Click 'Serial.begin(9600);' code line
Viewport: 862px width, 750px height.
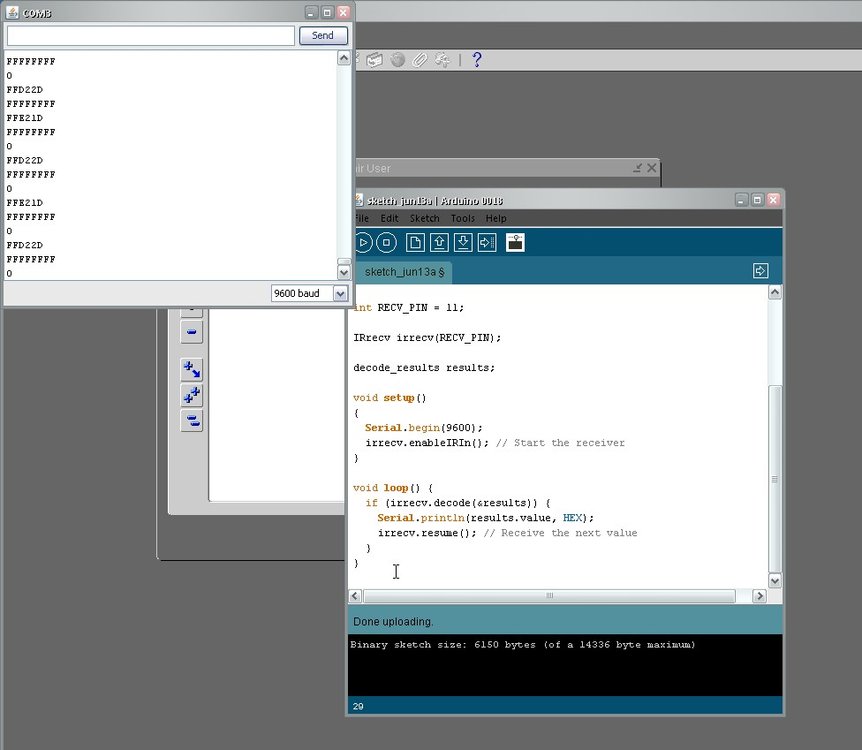[423, 428]
